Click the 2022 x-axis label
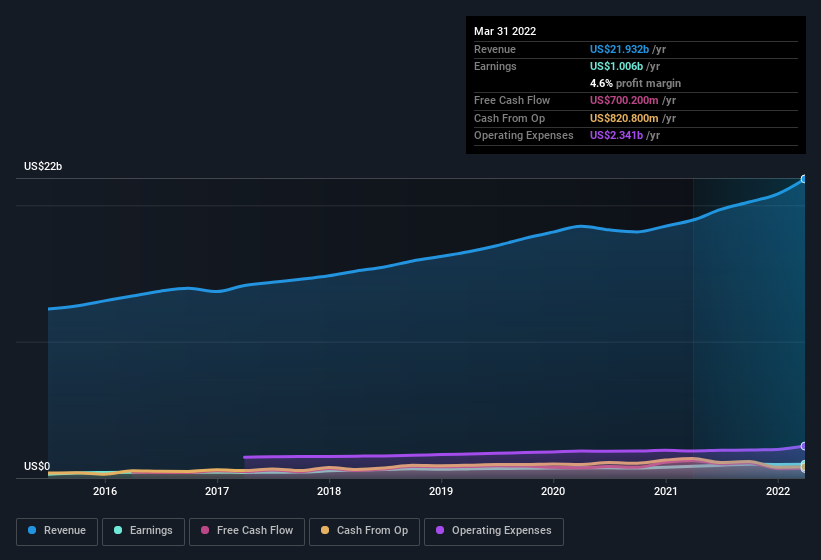821x560 pixels. click(778, 491)
